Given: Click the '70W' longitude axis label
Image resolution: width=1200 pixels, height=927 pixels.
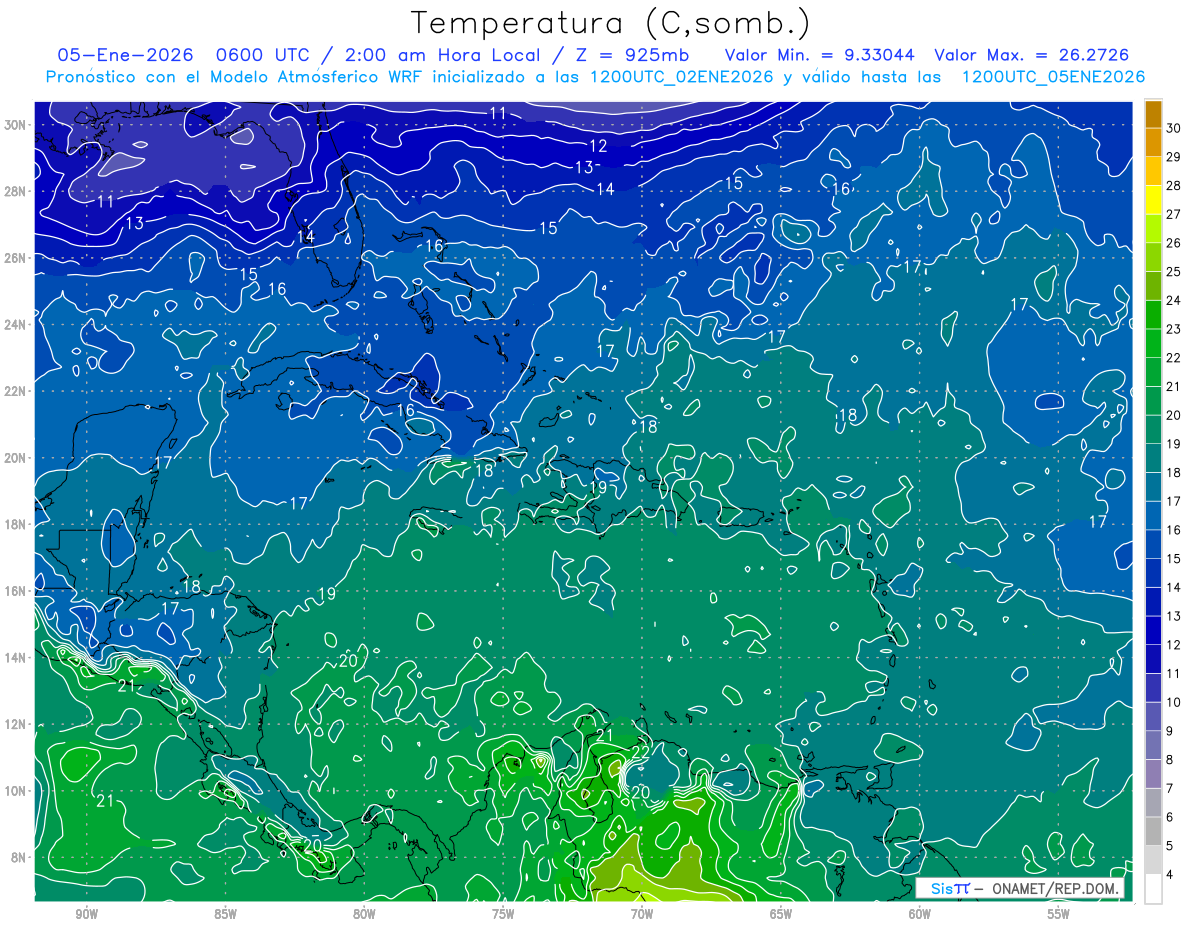Looking at the screenshot, I should point(642,915).
